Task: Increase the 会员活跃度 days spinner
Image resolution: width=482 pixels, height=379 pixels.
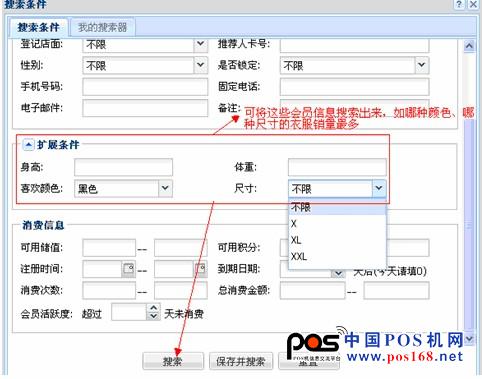Action: 153,308
